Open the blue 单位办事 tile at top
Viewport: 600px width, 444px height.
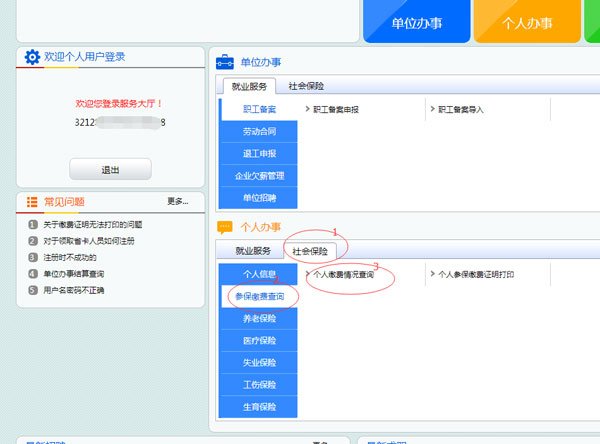coord(418,22)
